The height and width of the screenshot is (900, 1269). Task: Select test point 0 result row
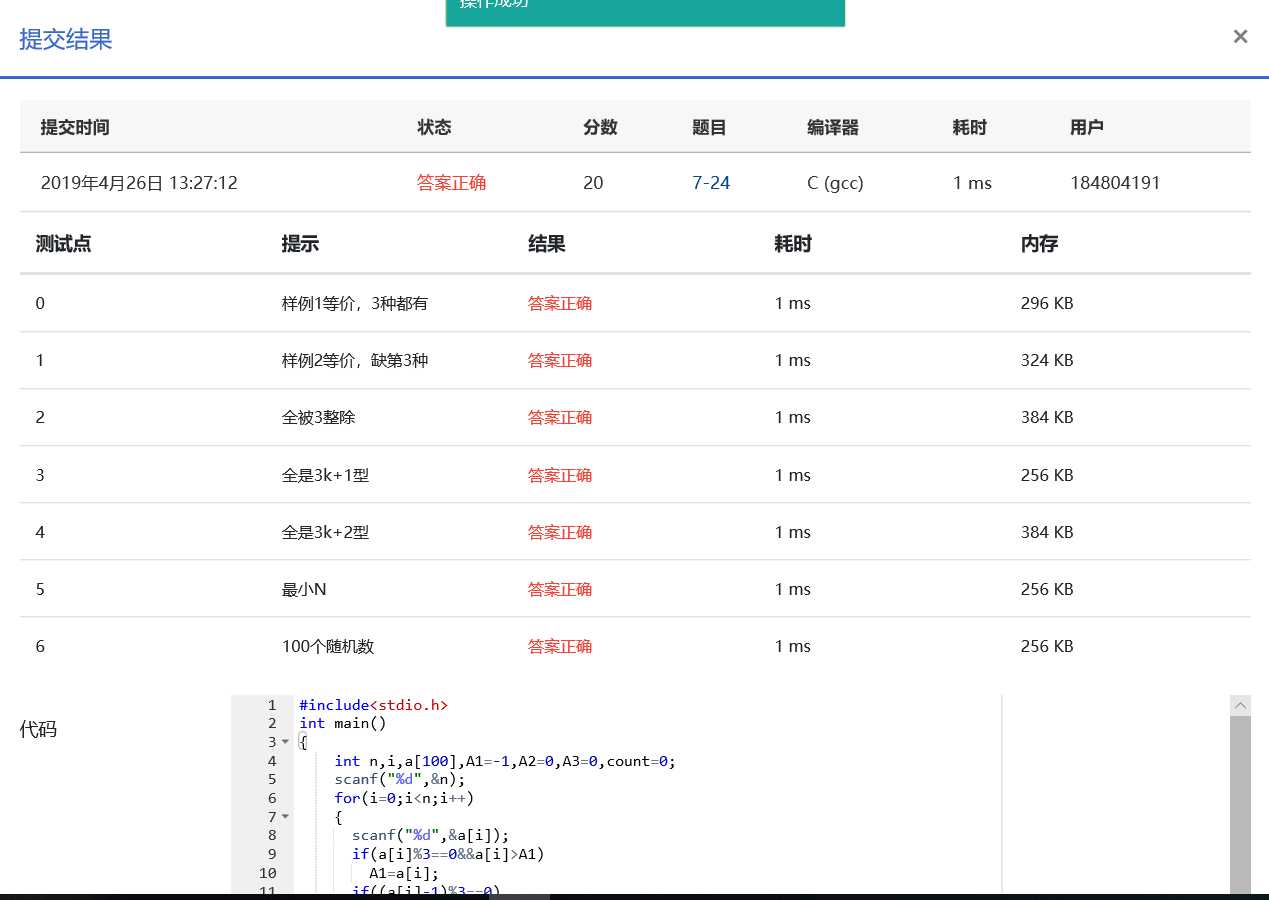coord(560,303)
